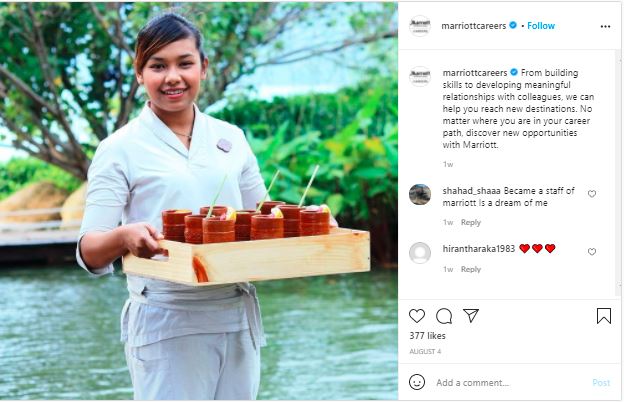
Task: Like shahad_shaaa's comment
Action: pyautogui.click(x=592, y=194)
